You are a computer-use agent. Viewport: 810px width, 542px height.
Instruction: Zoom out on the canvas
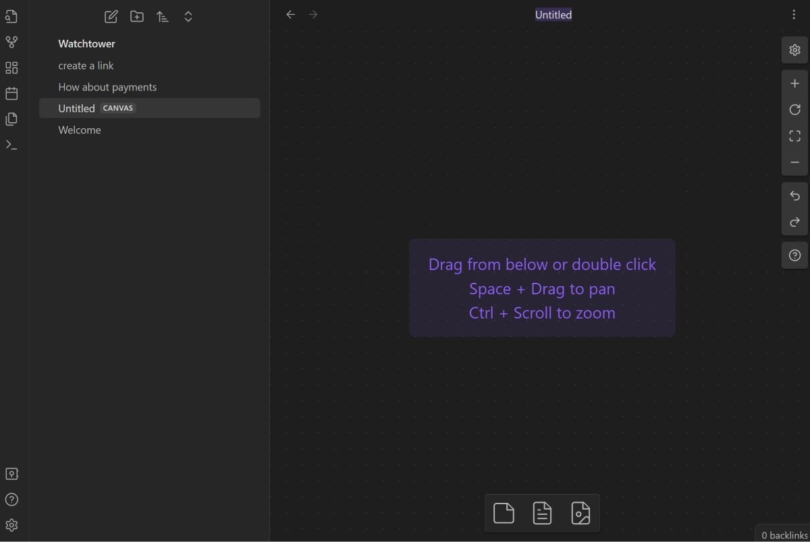(795, 162)
